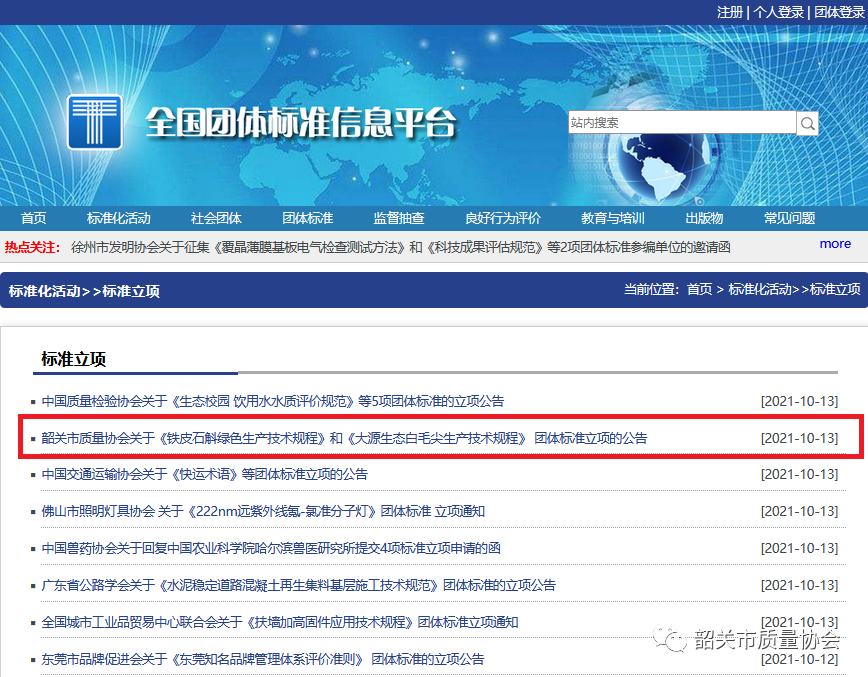
Task: Open the 徐州市发明协会 hot-topic announcement
Action: click(x=401, y=247)
